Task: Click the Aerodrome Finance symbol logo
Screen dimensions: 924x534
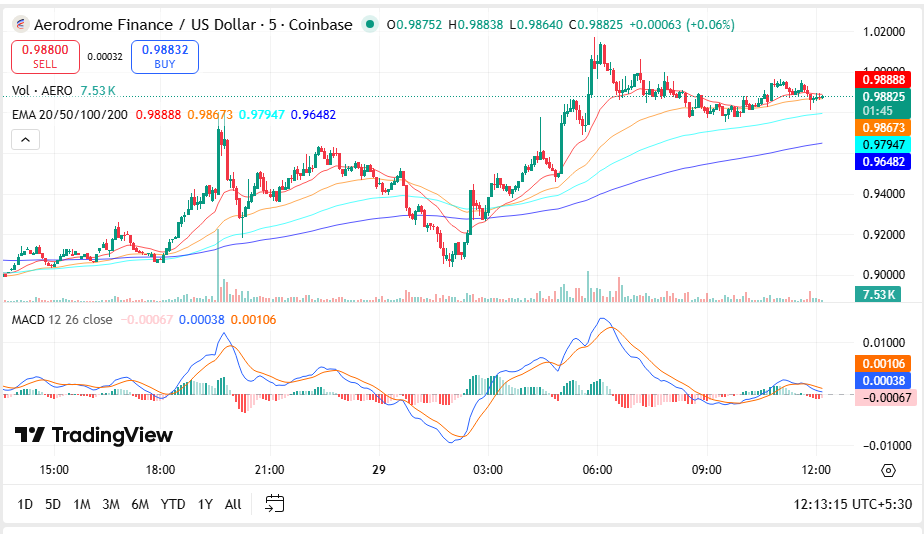Action: click(x=19, y=24)
